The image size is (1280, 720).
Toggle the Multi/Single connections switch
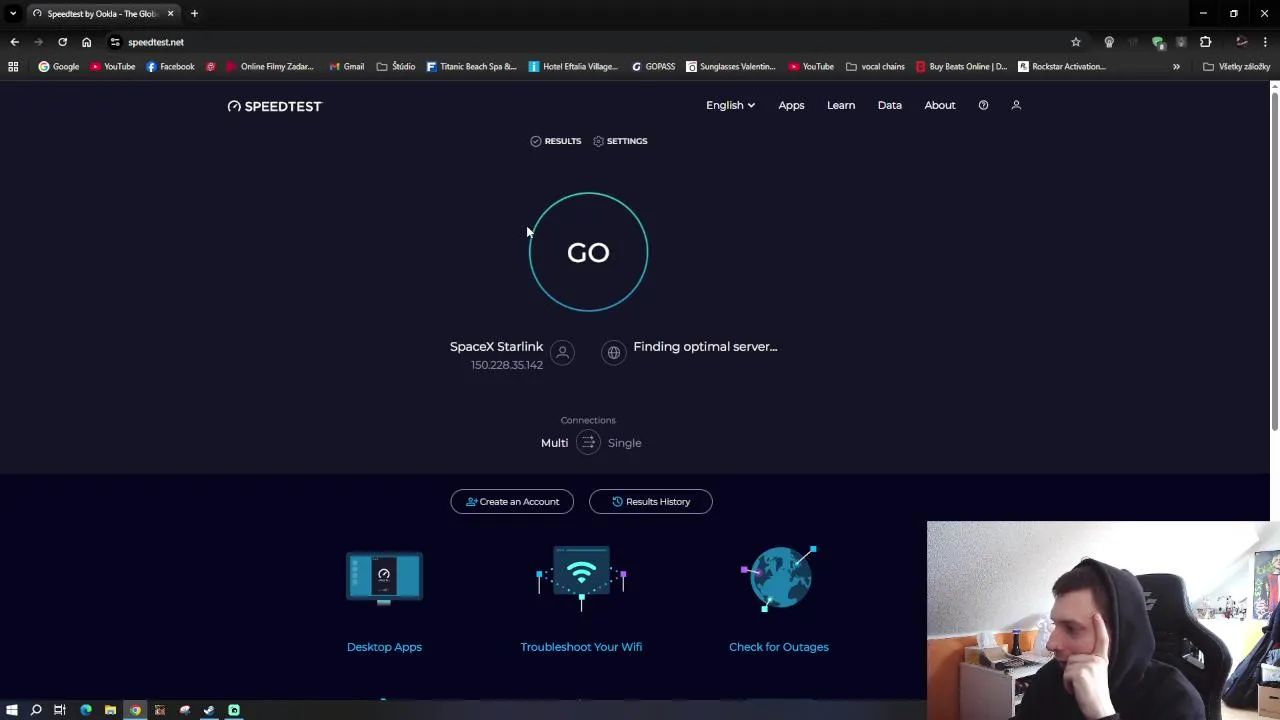(588, 443)
